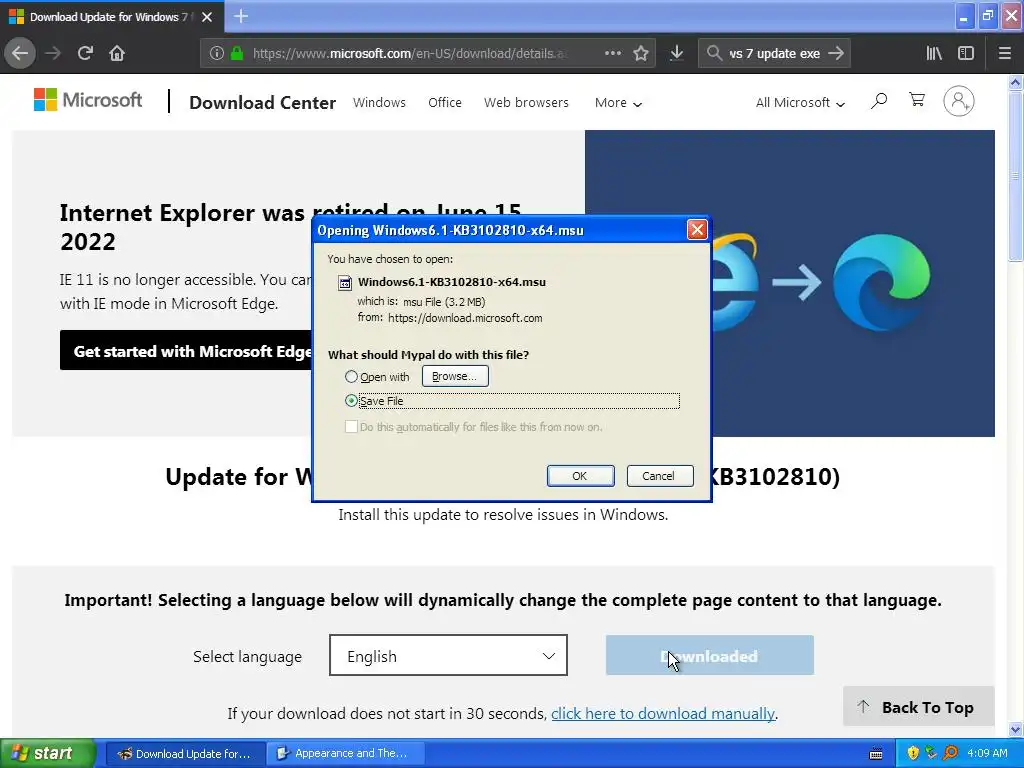Screen dimensions: 1024x768
Task: Click the Microsoft logo
Action: [x=88, y=100]
